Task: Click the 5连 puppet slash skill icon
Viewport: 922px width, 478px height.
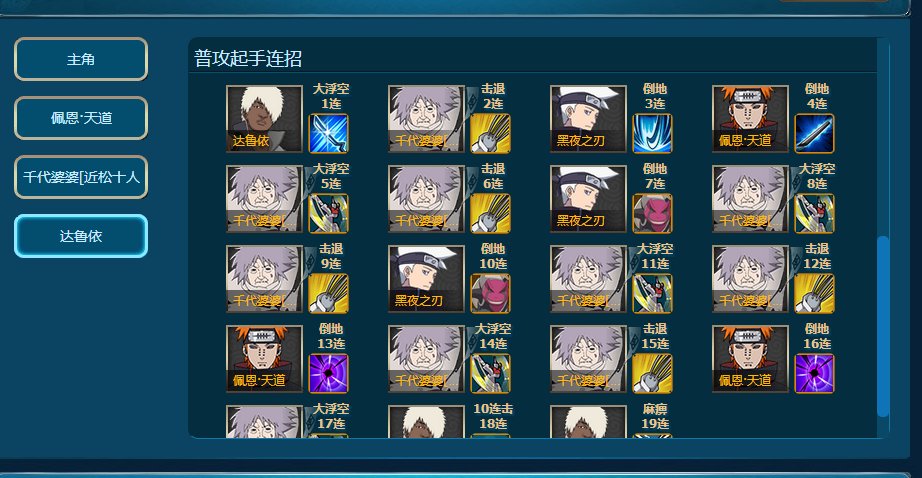Action: point(329,213)
